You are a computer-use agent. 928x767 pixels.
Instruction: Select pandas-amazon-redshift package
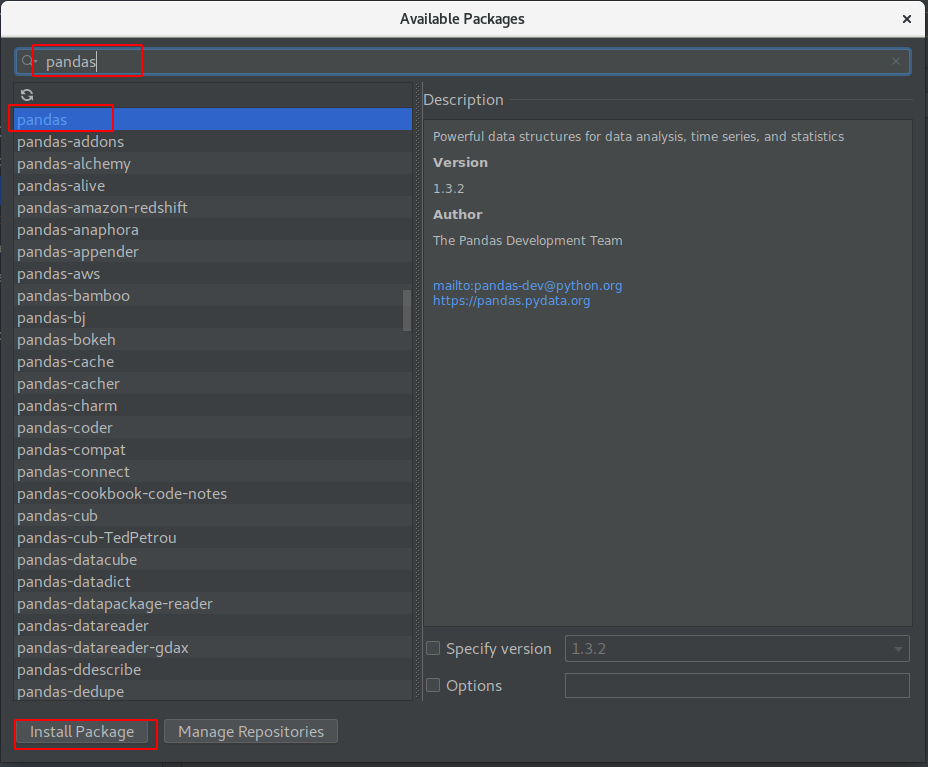213,207
